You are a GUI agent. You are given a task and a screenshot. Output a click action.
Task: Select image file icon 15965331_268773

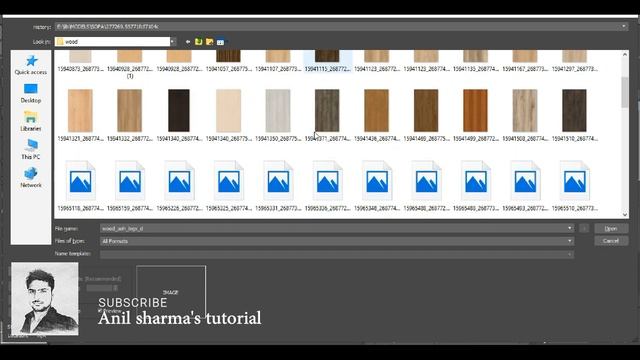(278, 180)
